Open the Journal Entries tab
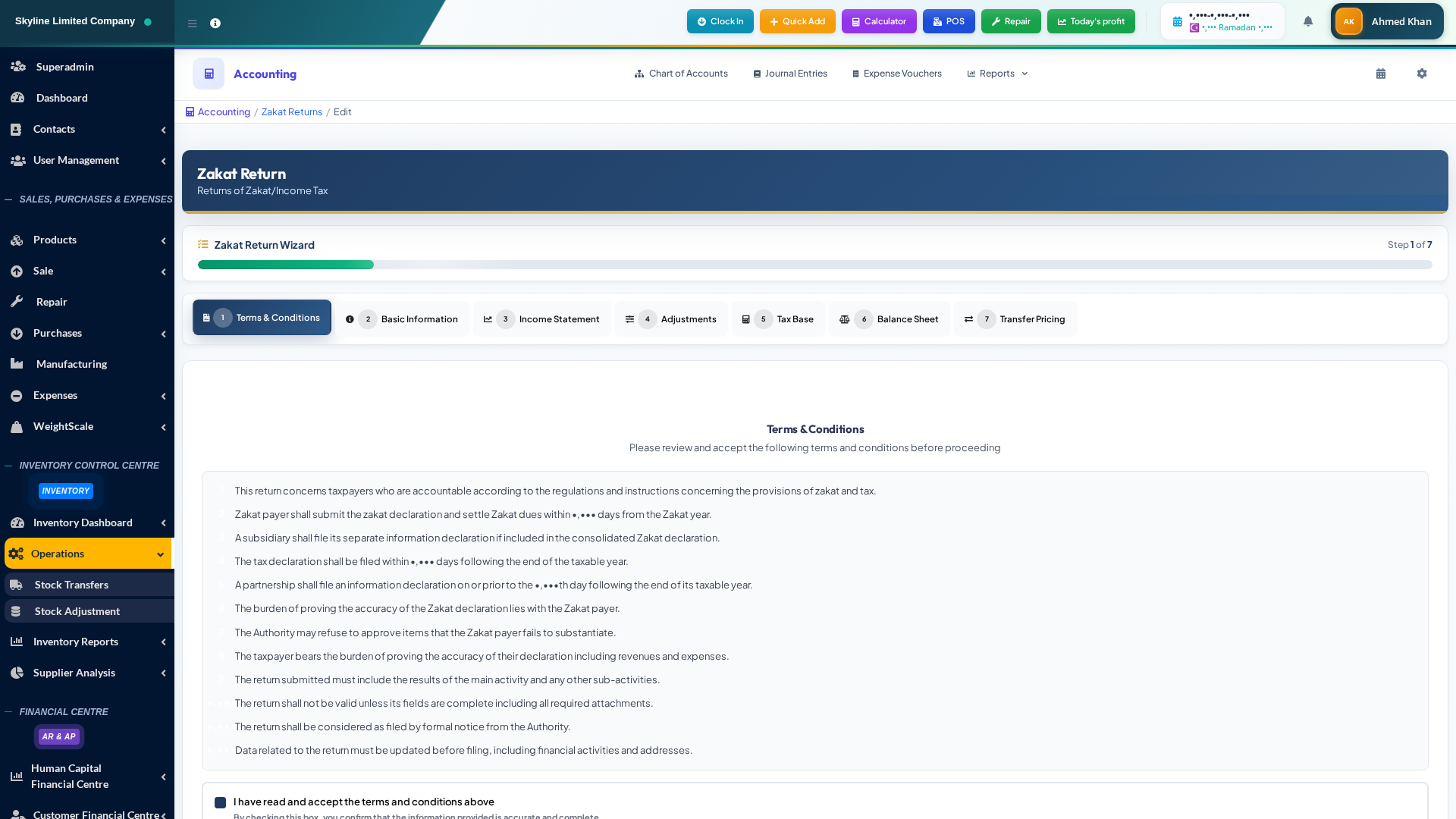 point(789,74)
